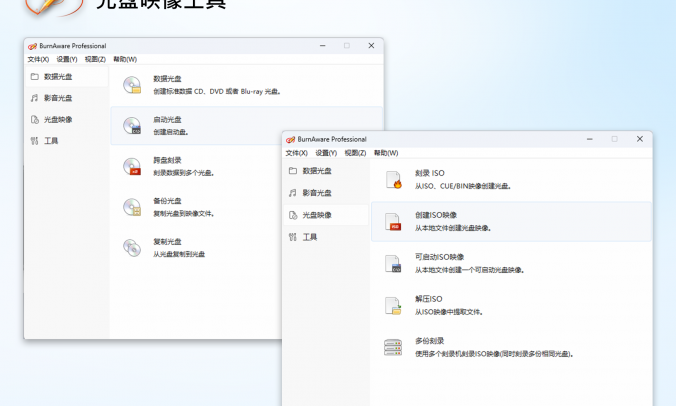The width and height of the screenshot is (676, 406).
Task: Click the 数据光盘 disc icon in back window list
Action: [x=132, y=85]
